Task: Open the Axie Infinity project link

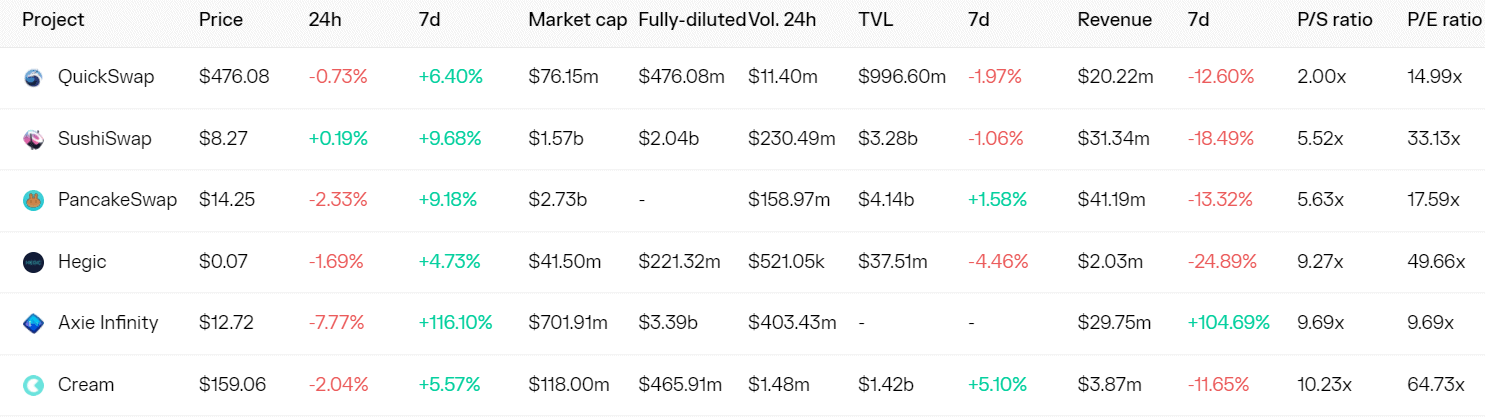Action: coord(108,323)
